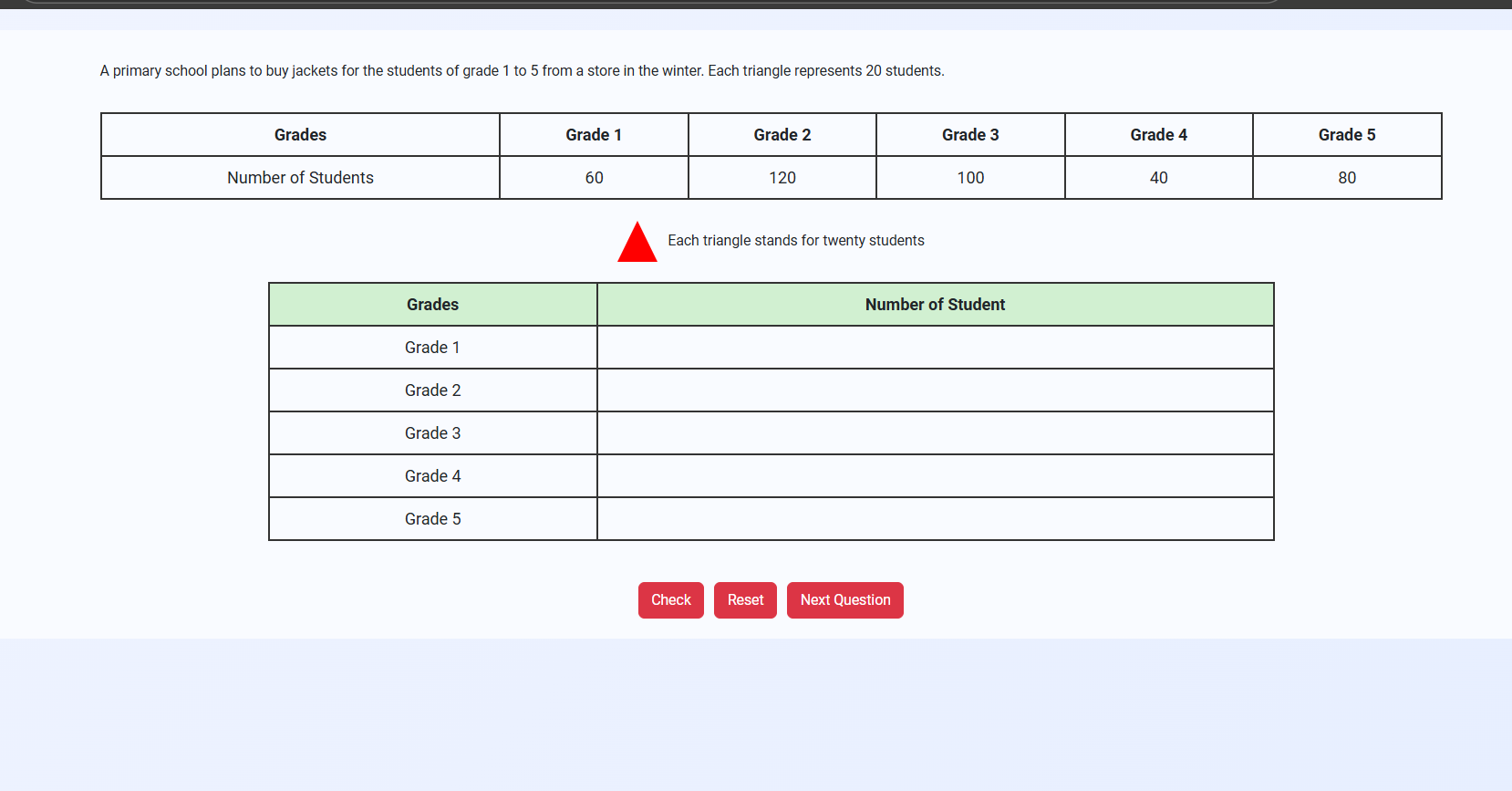Click the empty pictograph cell for Grade 2
This screenshot has height=791, width=1512.
tap(935, 390)
